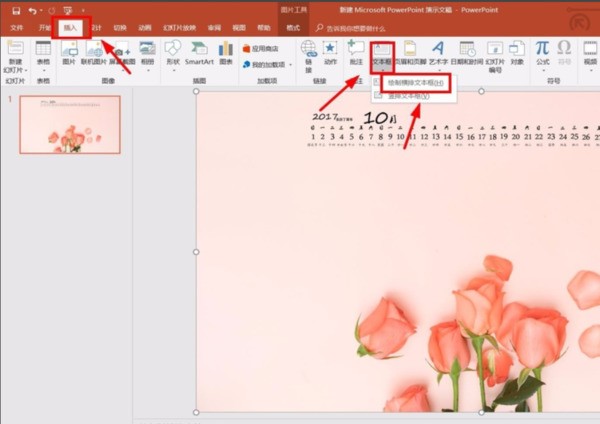Save the presentation from quick access toolbar
This screenshot has width=600, height=424.
tap(16, 11)
